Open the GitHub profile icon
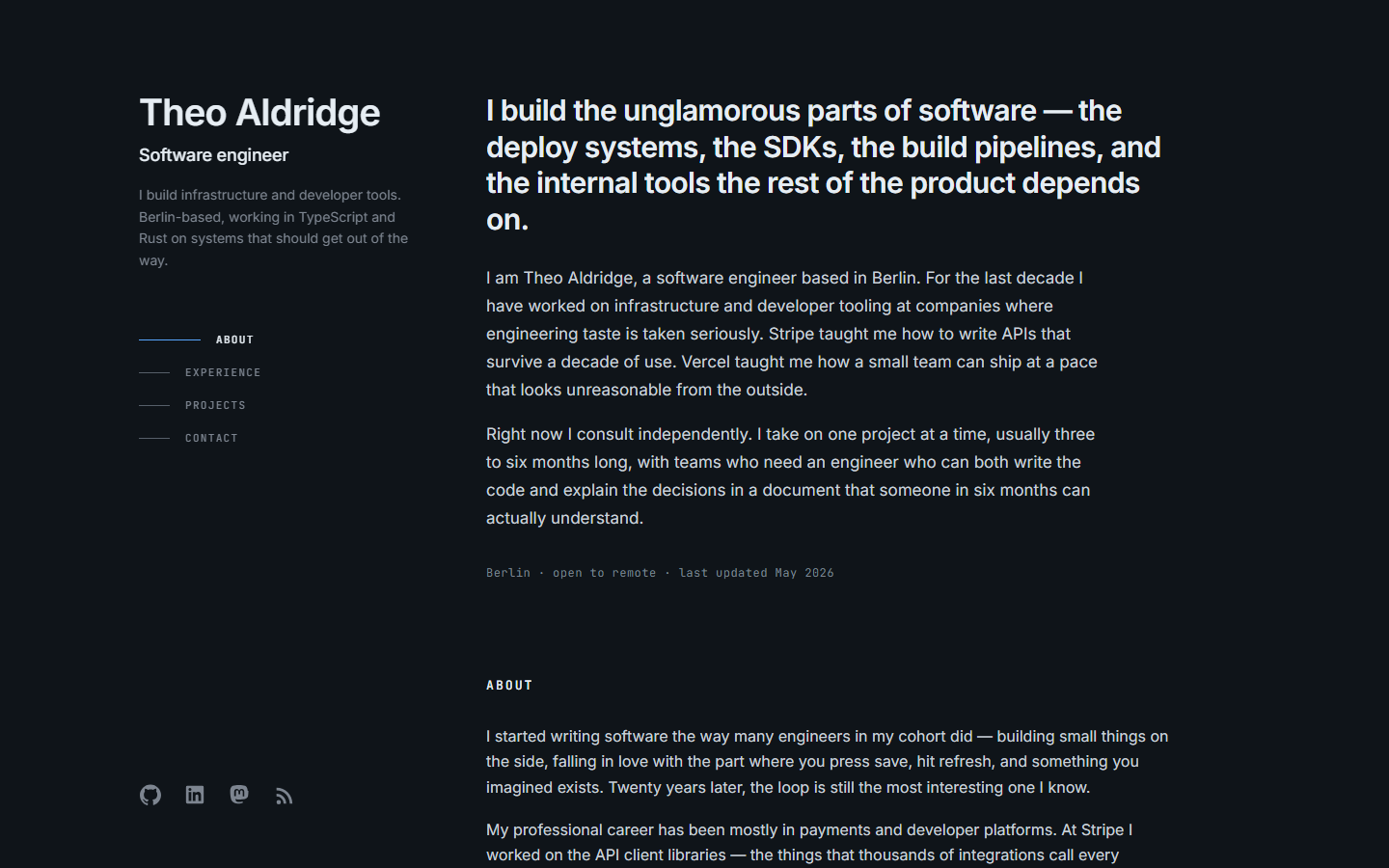The height and width of the screenshot is (868, 1389). click(150, 795)
